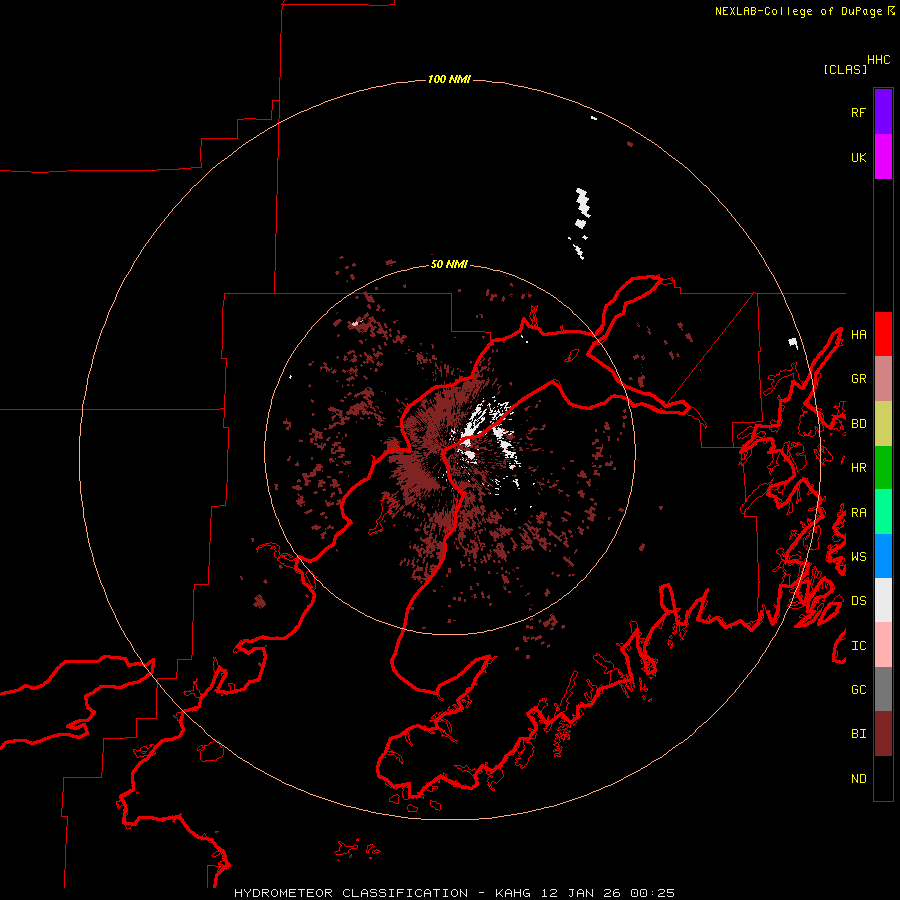Click the ND black legend block

(883, 778)
